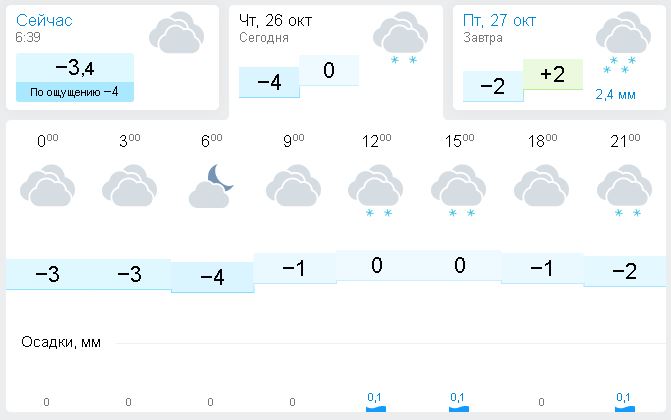Select the Пт, 27 окт forecast tab
The height and width of the screenshot is (420, 671).
click(x=500, y=20)
